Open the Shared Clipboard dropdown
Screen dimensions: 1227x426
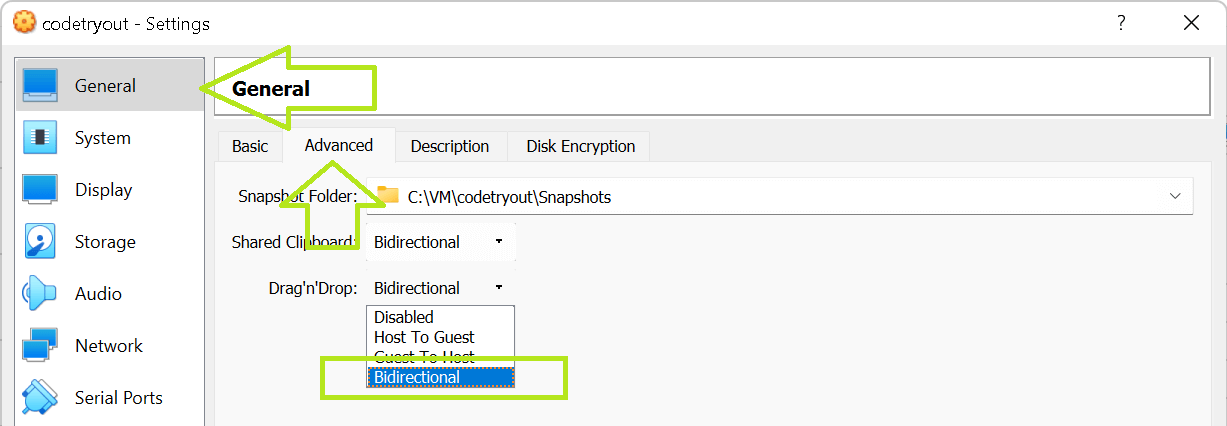point(440,242)
